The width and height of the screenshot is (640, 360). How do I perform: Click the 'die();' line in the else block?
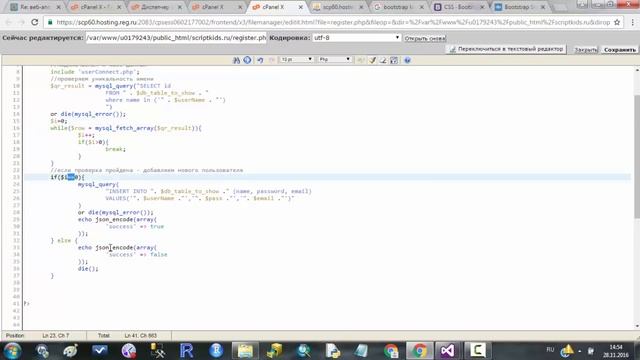pyautogui.click(x=88, y=269)
